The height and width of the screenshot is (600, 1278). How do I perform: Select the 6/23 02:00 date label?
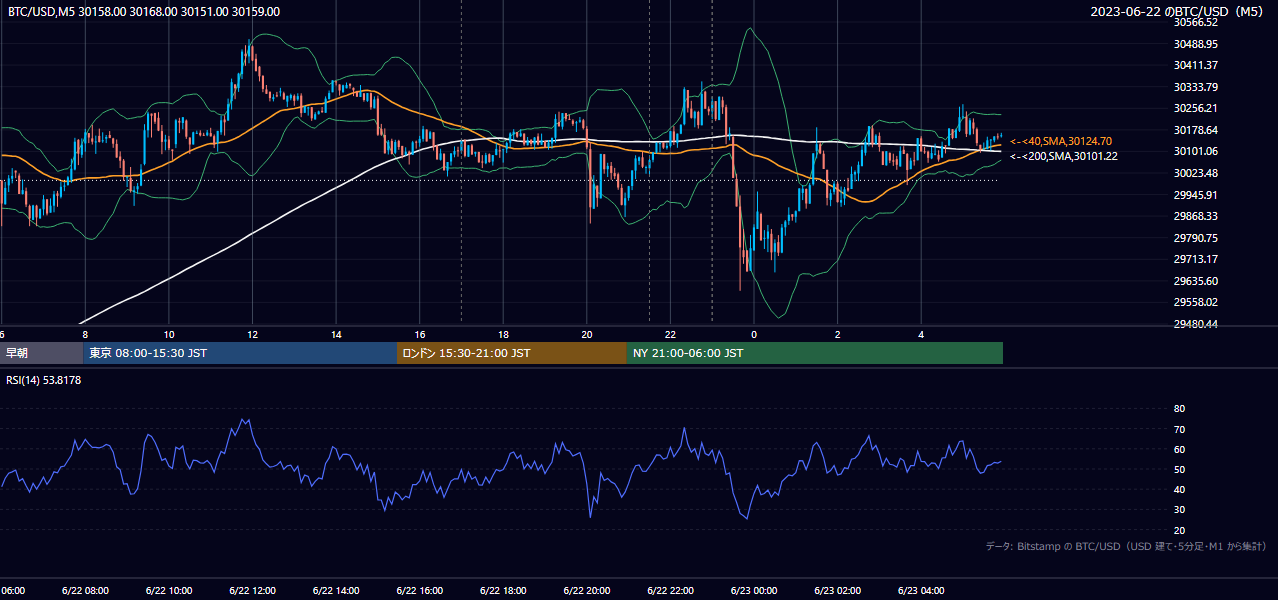click(837, 591)
